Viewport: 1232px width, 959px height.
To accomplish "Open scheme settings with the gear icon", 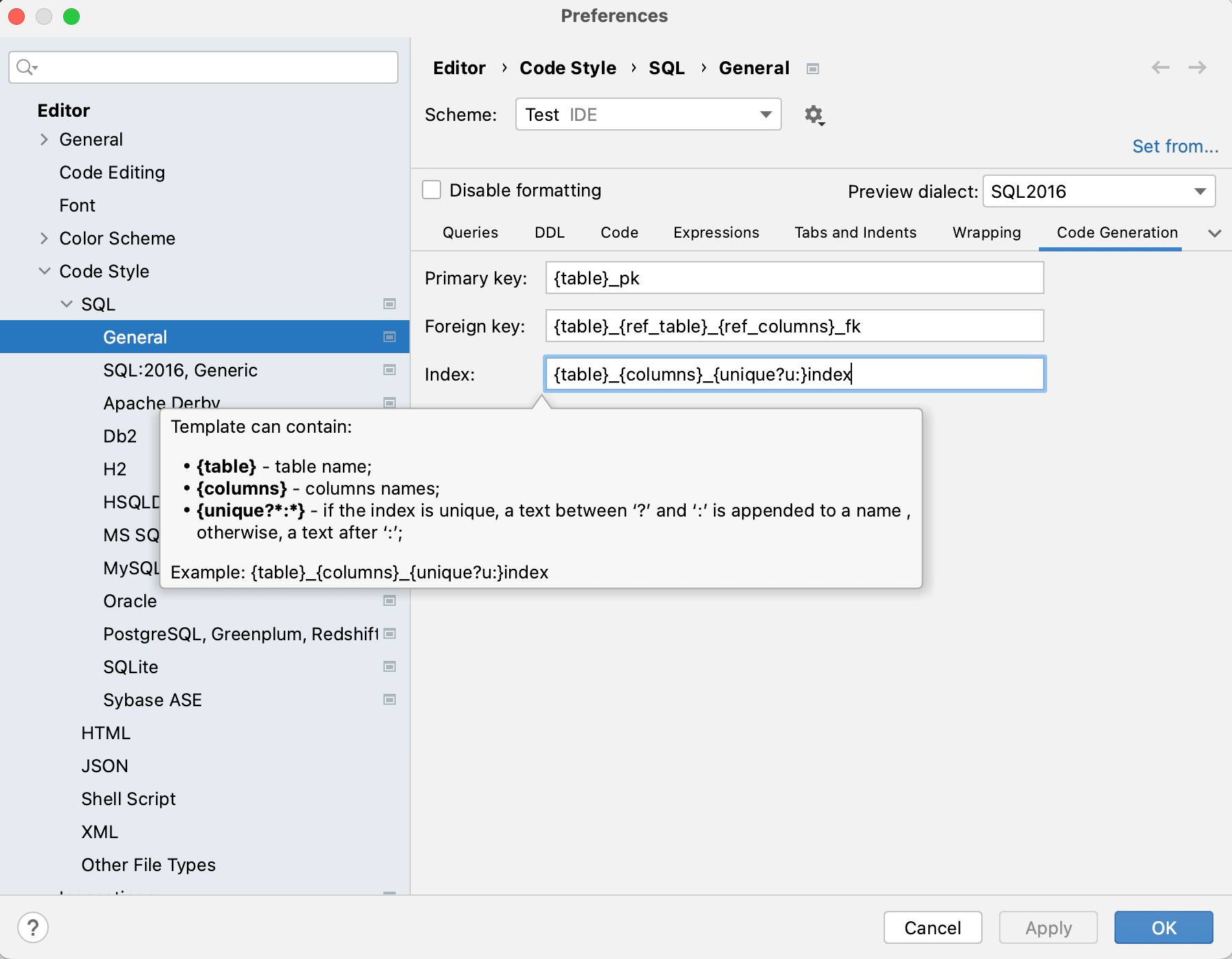I will [814, 115].
